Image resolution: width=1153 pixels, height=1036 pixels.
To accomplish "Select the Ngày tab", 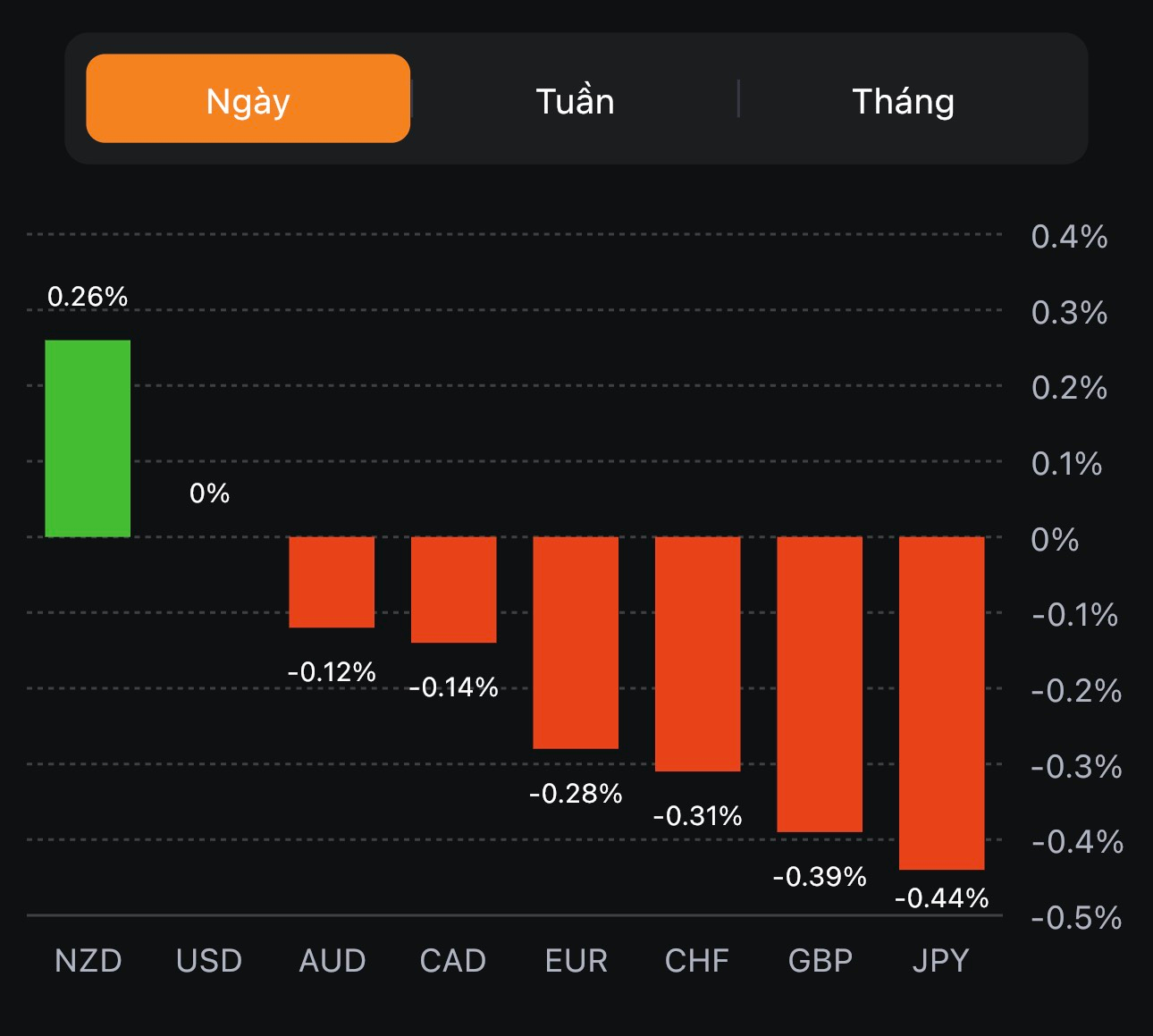I will pyautogui.click(x=248, y=99).
